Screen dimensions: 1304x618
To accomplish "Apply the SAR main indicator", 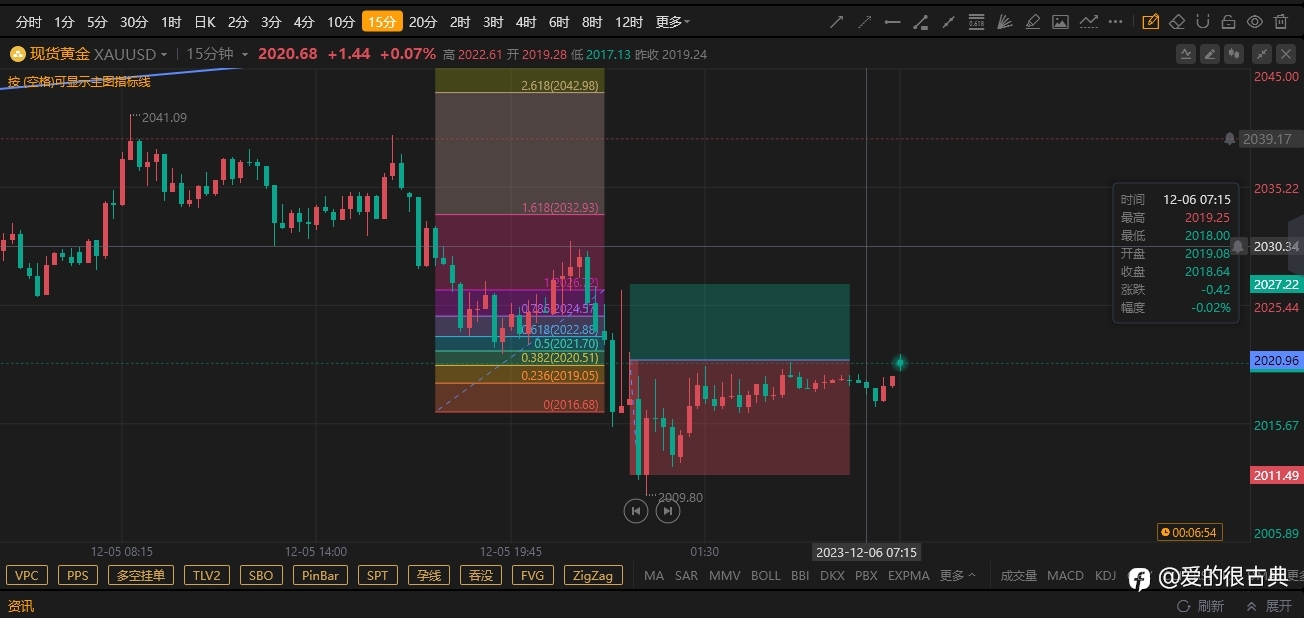I will pyautogui.click(x=686, y=576).
